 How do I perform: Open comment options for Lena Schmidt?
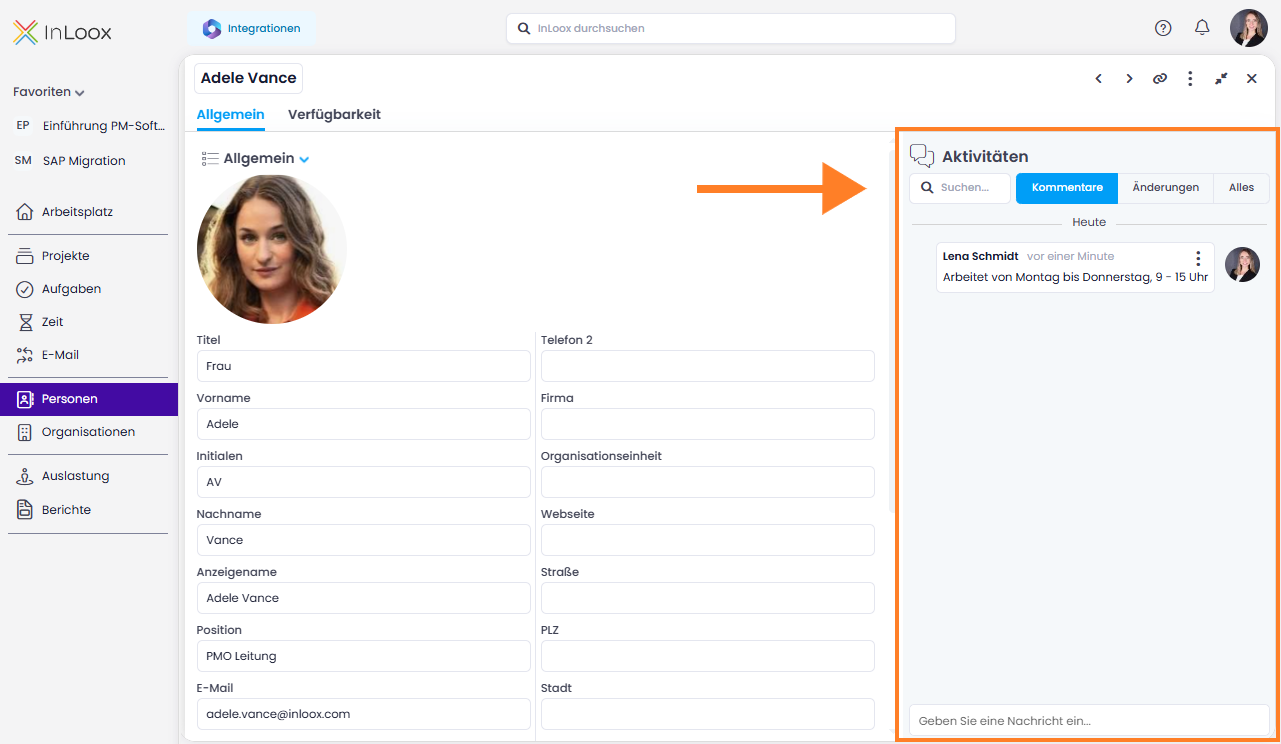(x=1198, y=259)
